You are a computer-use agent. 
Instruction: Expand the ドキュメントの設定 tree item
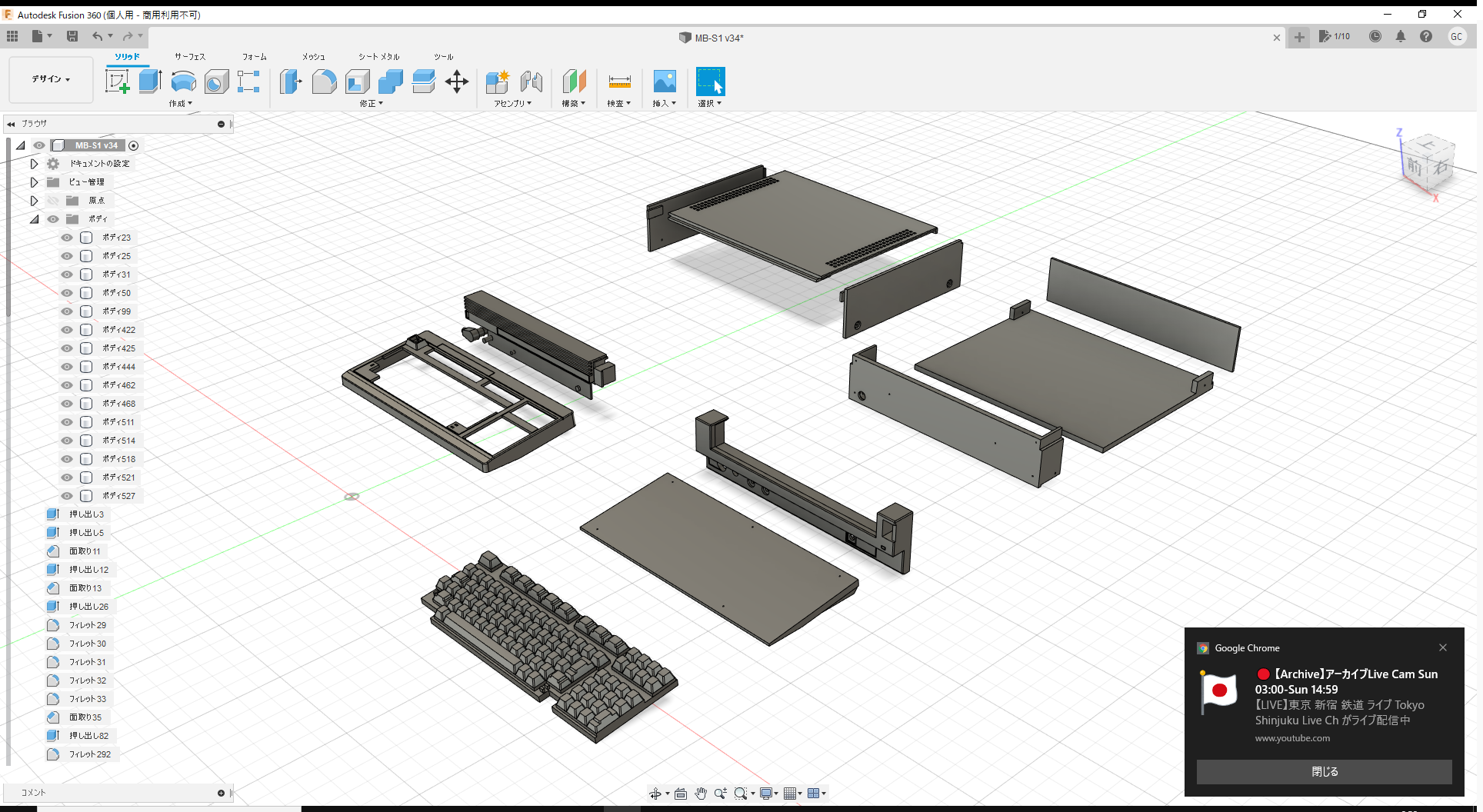coord(34,163)
